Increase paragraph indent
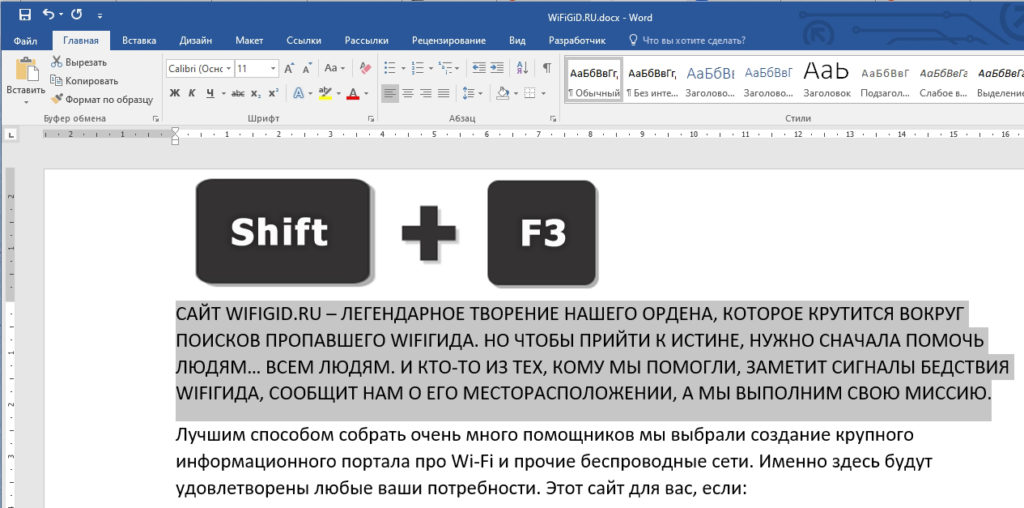Screen dimensions: 1024x508 coord(498,68)
